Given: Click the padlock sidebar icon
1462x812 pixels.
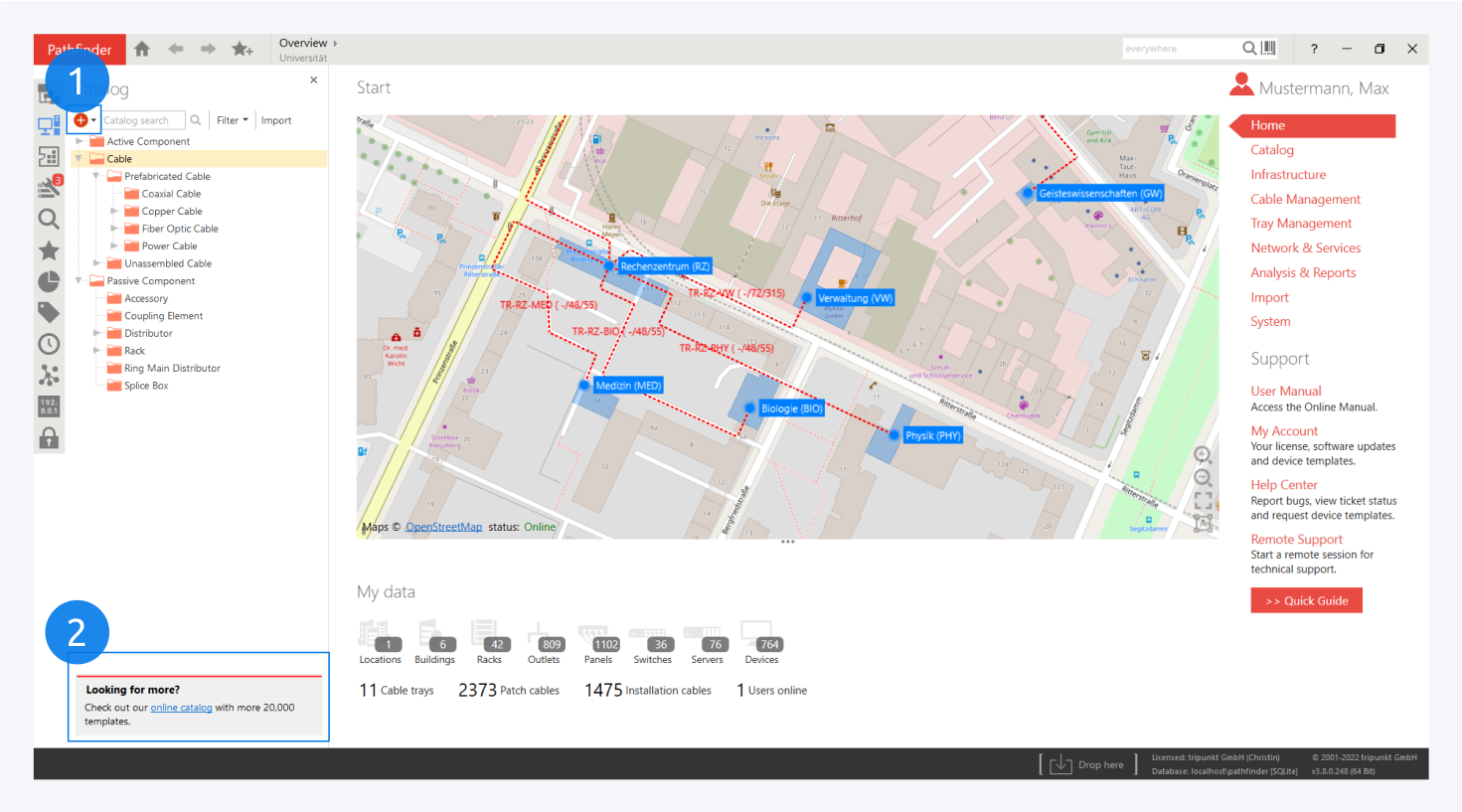Looking at the screenshot, I should tap(49, 438).
